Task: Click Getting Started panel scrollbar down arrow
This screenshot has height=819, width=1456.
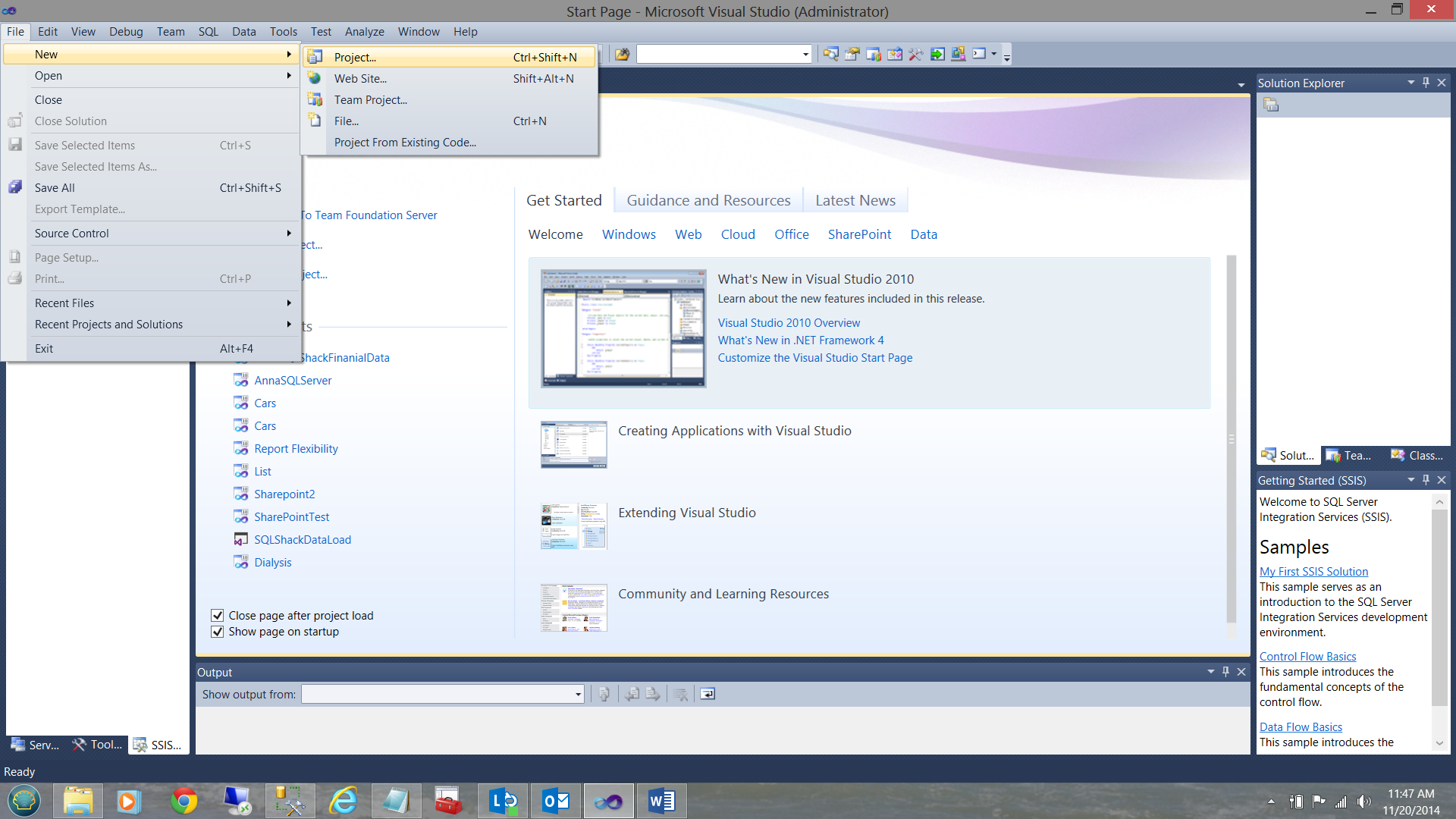Action: pos(1439,743)
